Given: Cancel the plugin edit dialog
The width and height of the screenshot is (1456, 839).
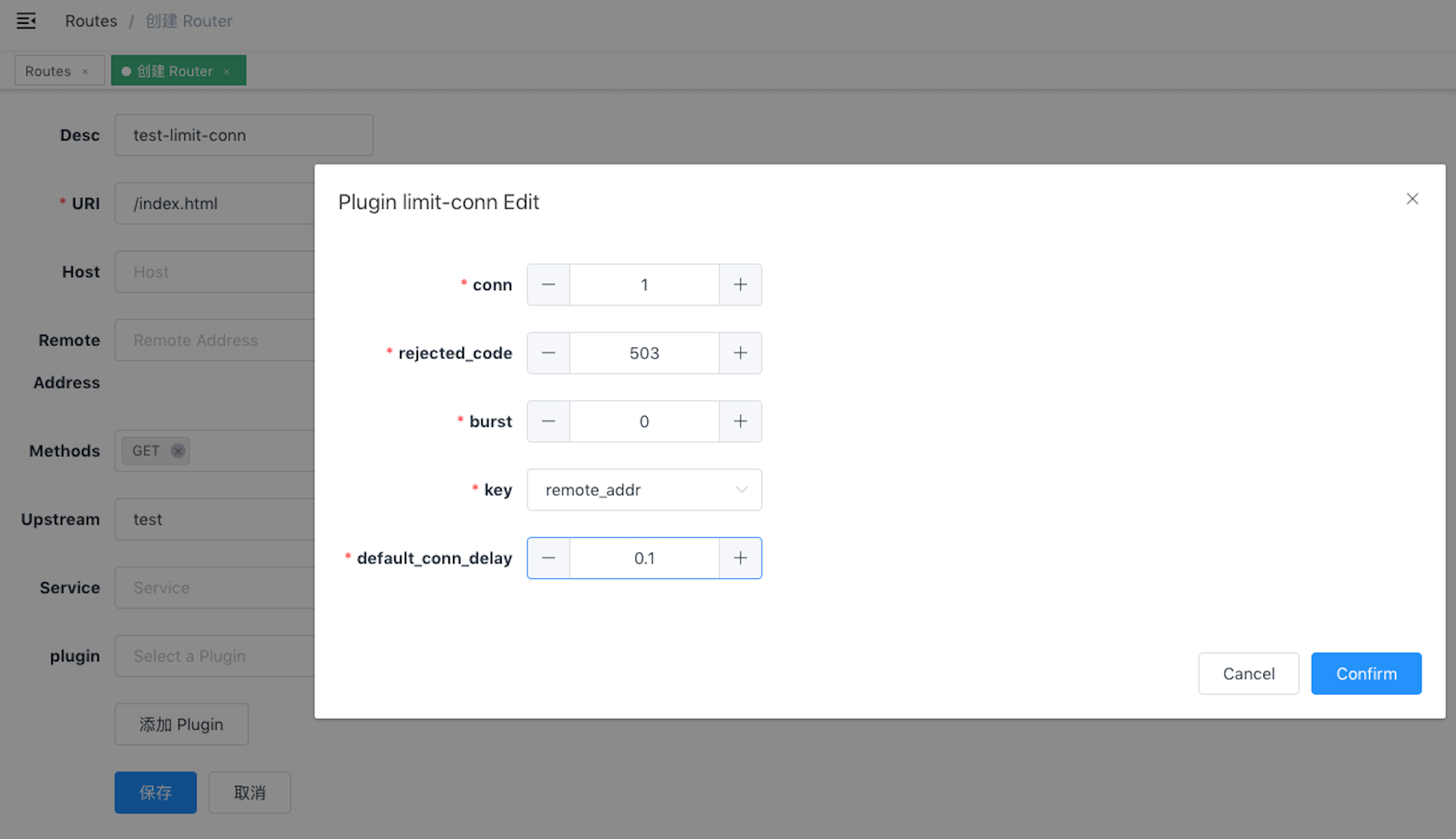Looking at the screenshot, I should 1248,673.
